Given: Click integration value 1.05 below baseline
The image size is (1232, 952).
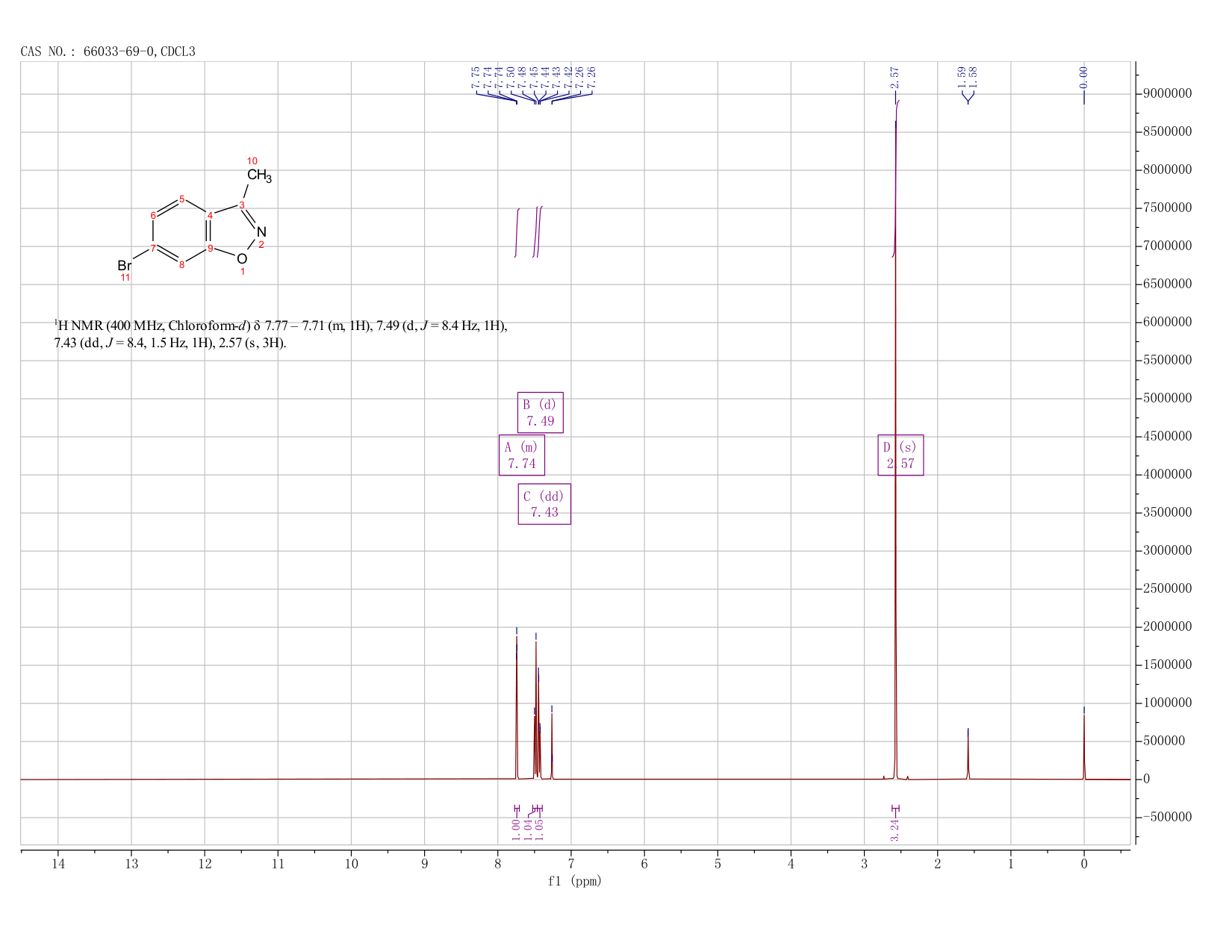Looking at the screenshot, I should [x=540, y=830].
